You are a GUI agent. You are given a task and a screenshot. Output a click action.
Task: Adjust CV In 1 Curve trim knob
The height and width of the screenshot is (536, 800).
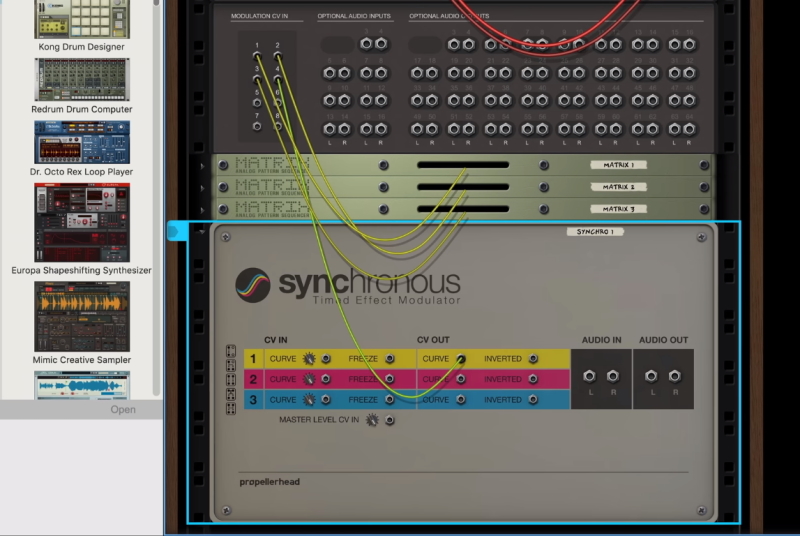[x=309, y=359]
